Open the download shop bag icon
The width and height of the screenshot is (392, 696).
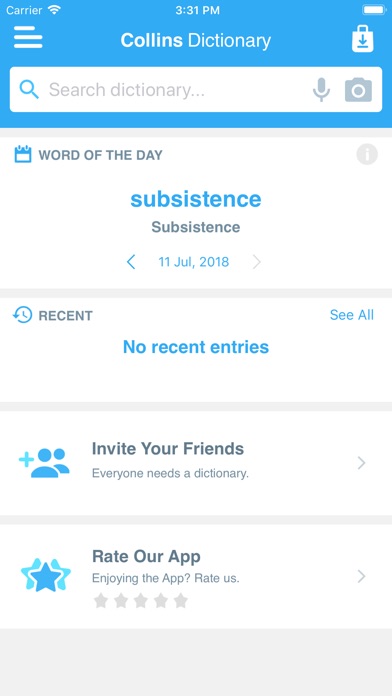[x=363, y=39]
